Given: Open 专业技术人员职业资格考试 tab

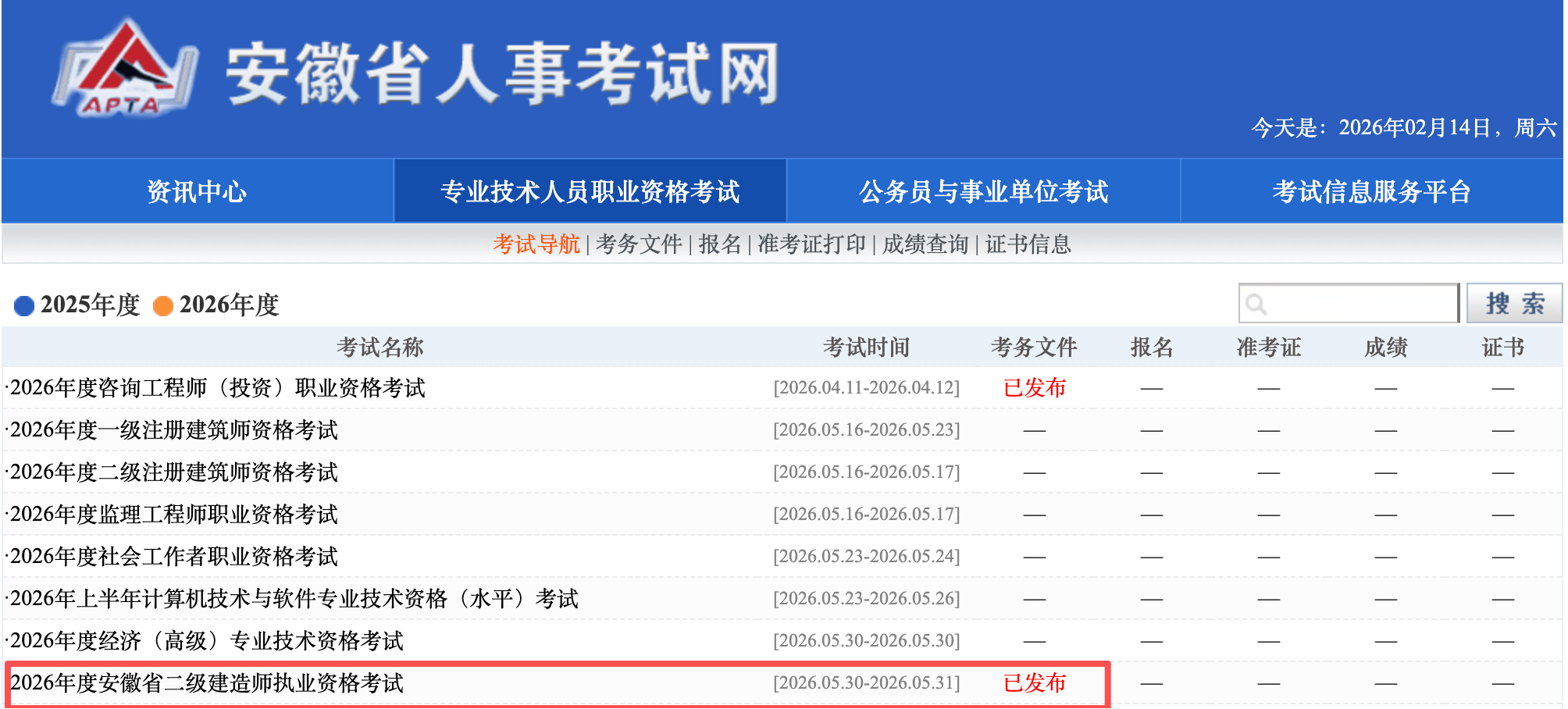Looking at the screenshot, I should point(590,191).
